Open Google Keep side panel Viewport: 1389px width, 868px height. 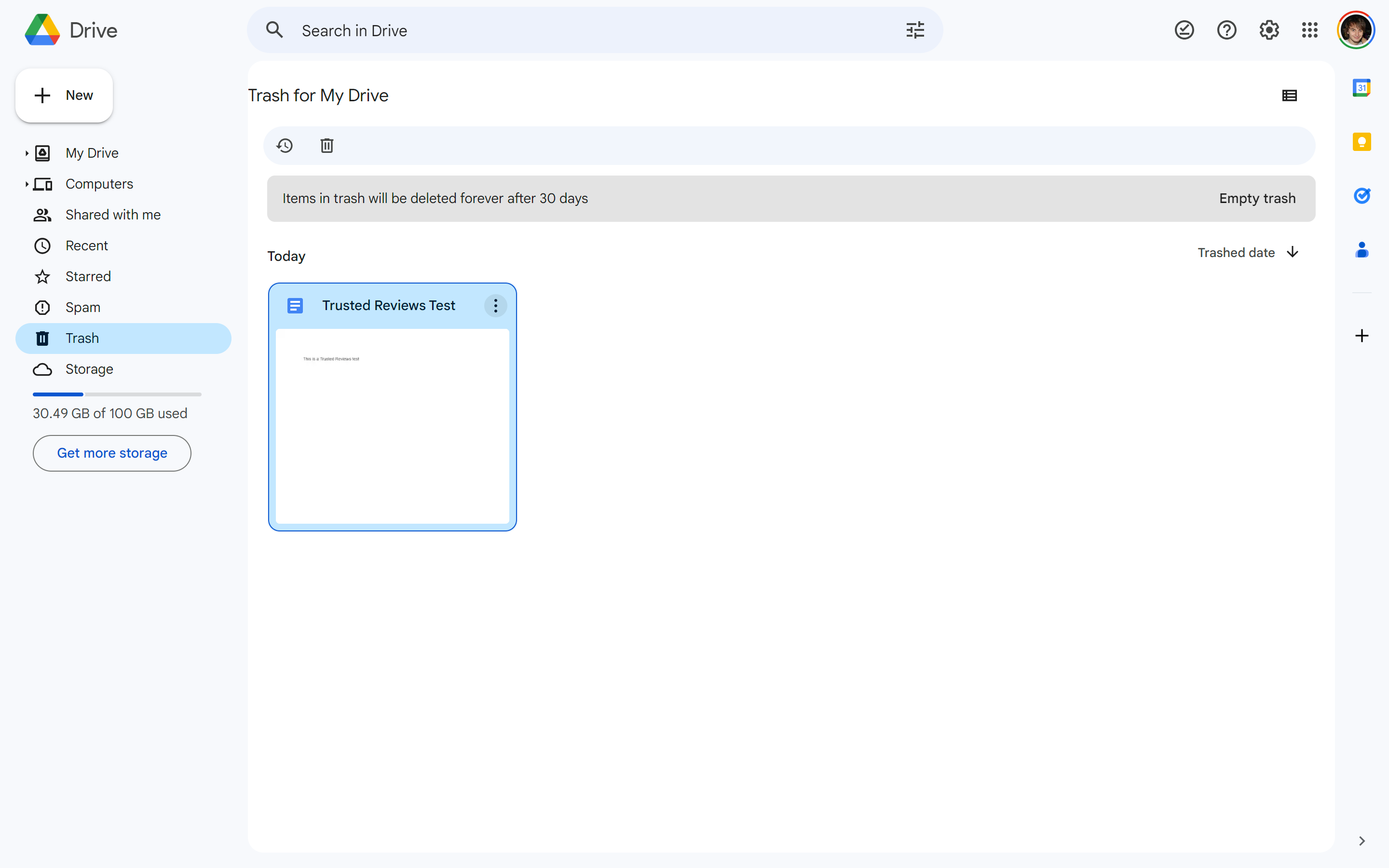click(x=1362, y=142)
